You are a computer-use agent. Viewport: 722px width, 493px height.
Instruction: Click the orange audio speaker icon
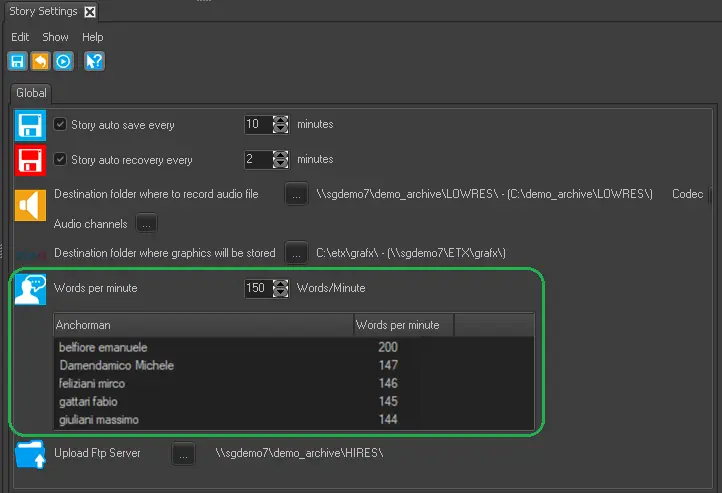coord(30,204)
